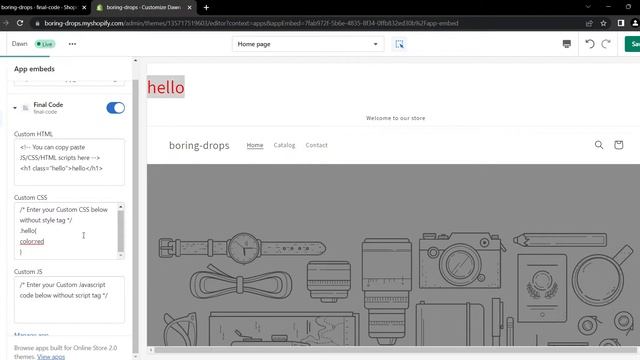Bookmark this page with the star icon
The height and width of the screenshot is (360, 640).
pos(604,23)
